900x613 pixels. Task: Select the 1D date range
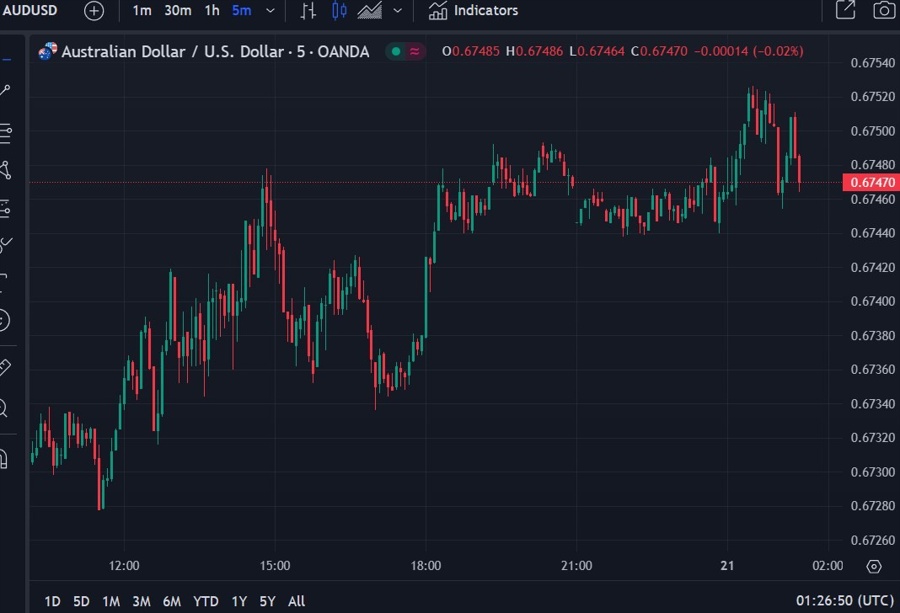pyautogui.click(x=52, y=601)
